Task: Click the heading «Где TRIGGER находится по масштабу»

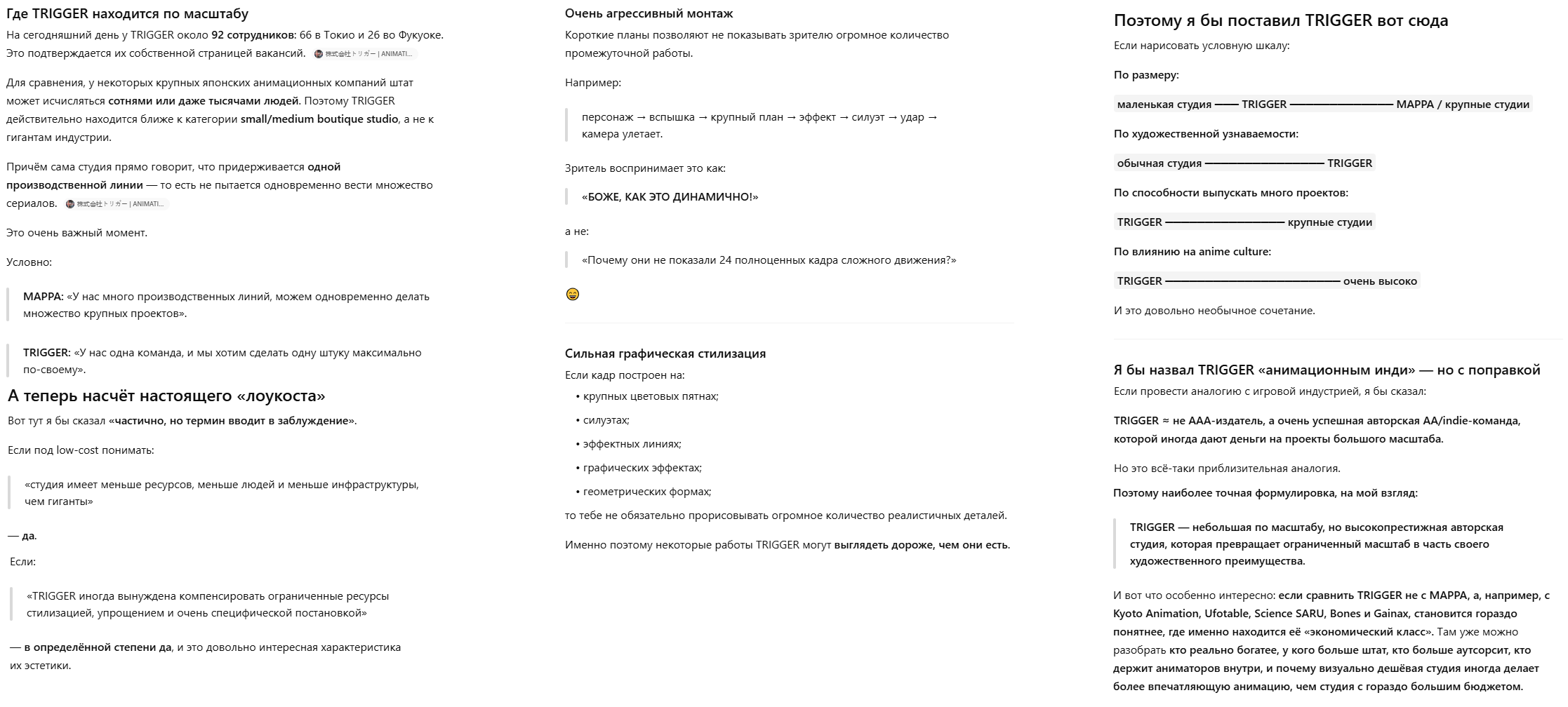Action: click(127, 13)
